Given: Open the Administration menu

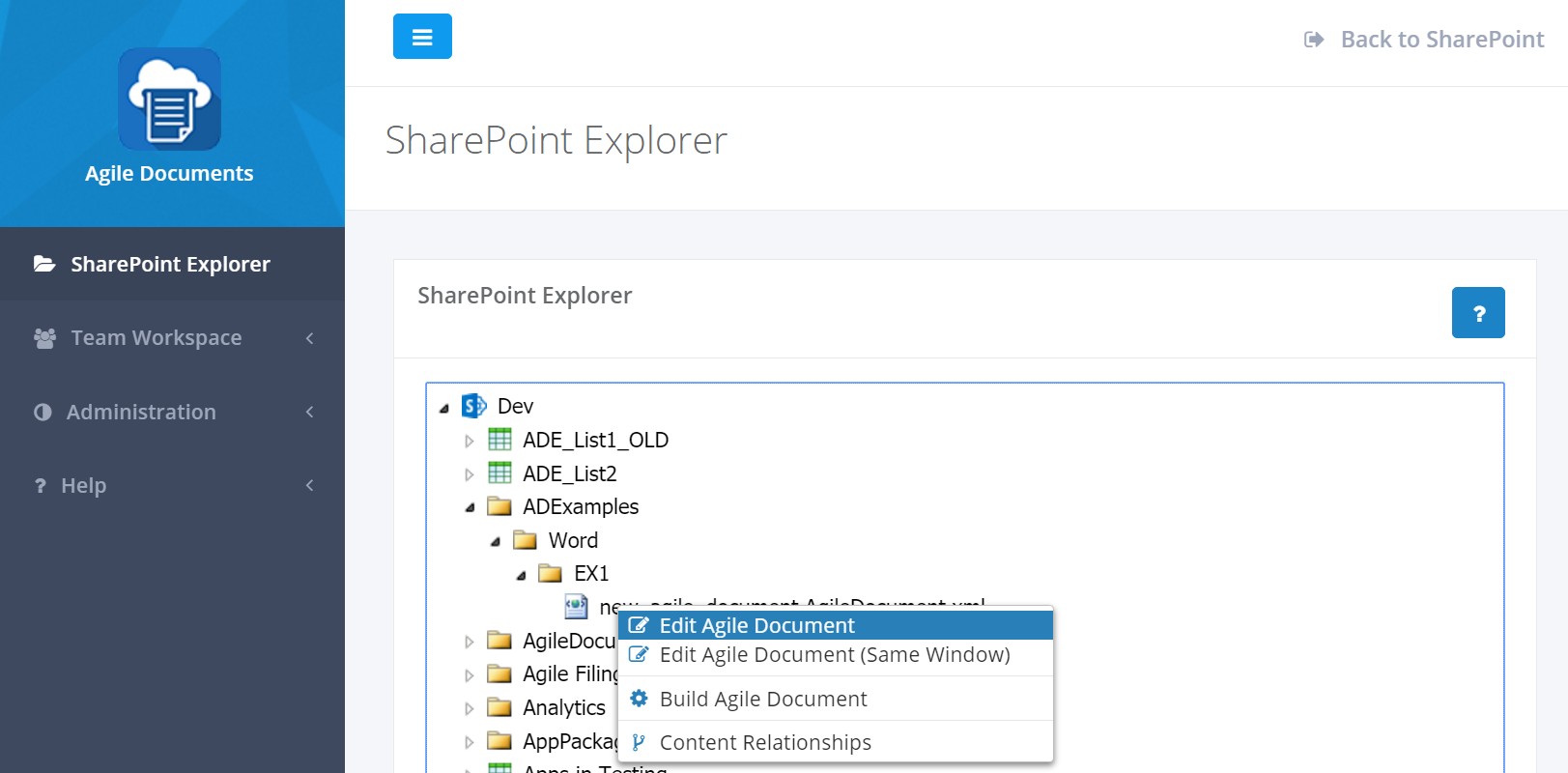Looking at the screenshot, I should [172, 412].
